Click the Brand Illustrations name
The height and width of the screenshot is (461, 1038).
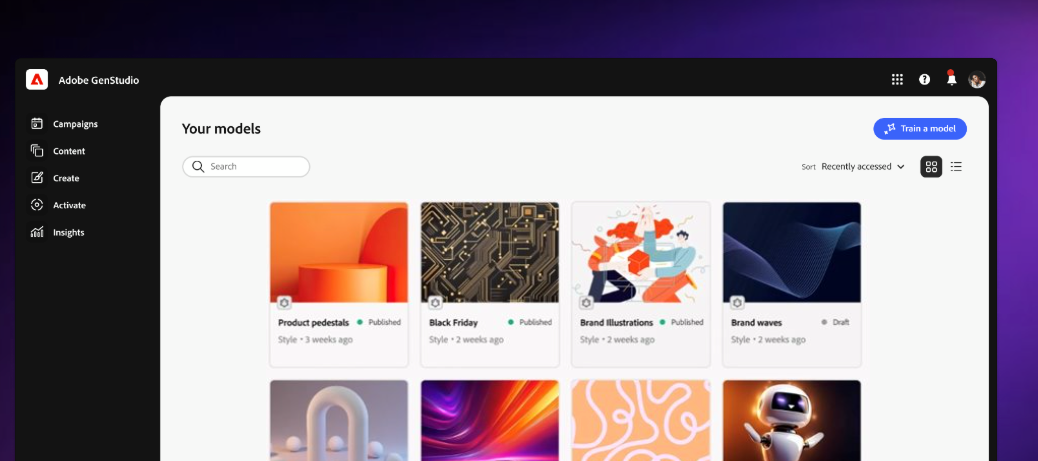[x=616, y=323]
